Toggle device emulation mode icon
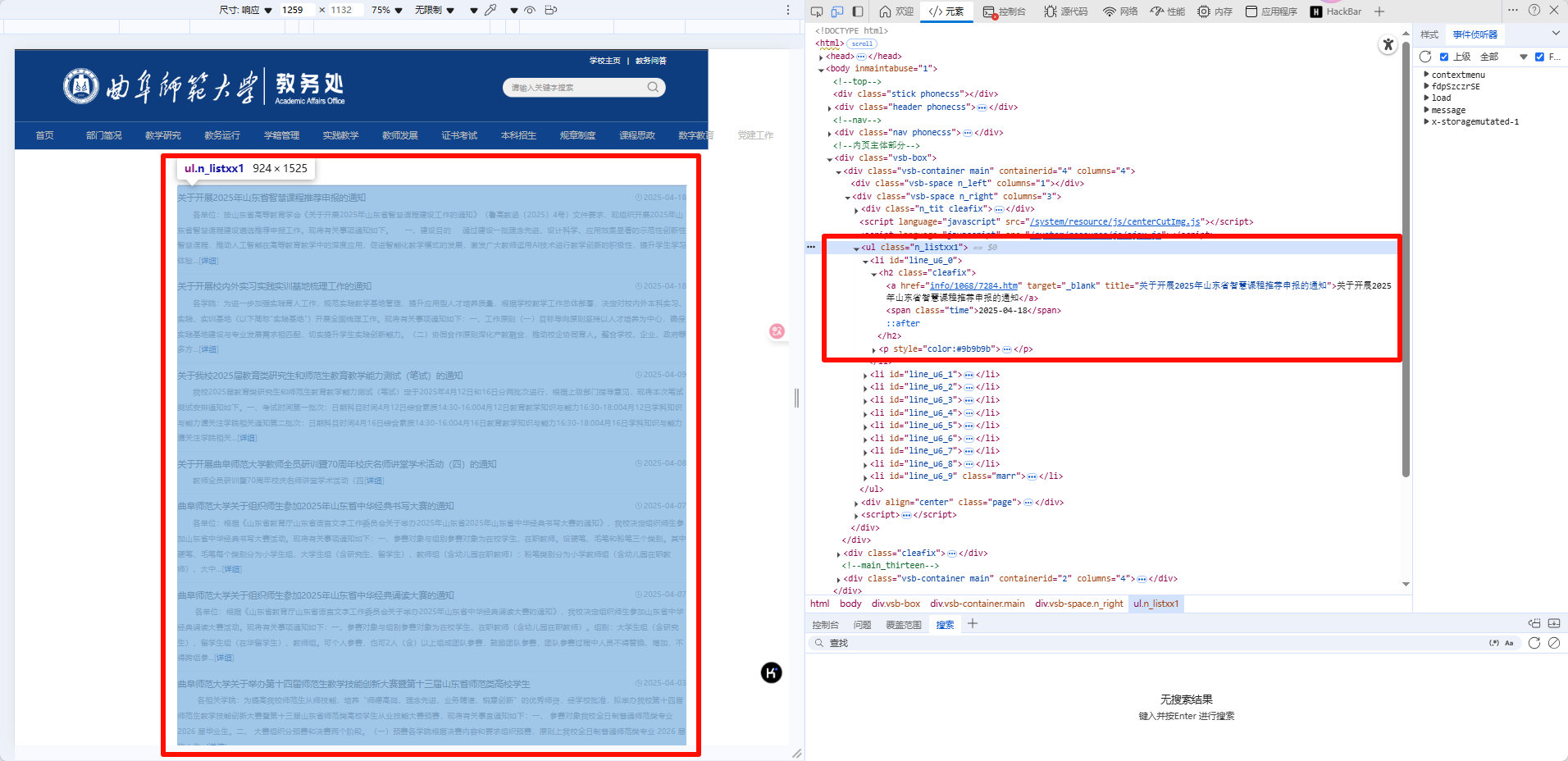 [x=837, y=11]
